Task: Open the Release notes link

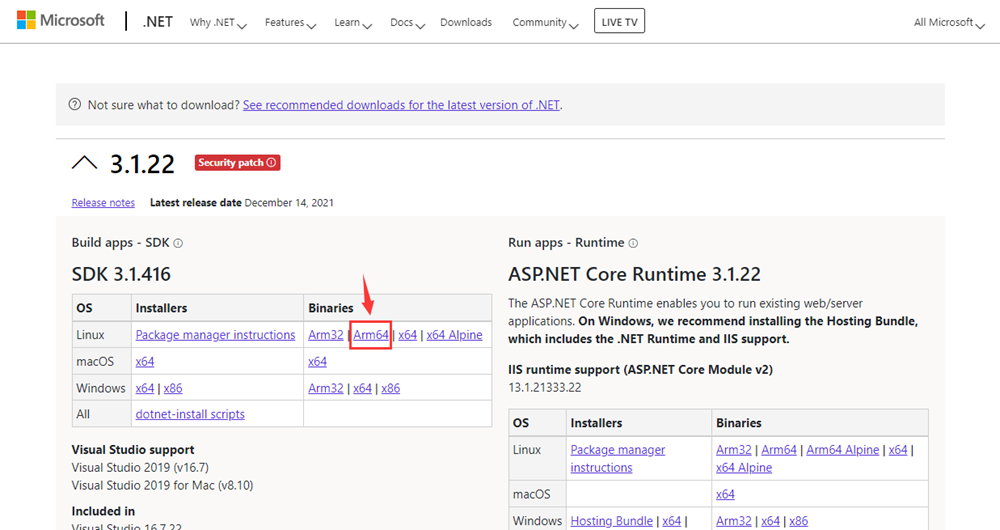Action: tap(103, 203)
